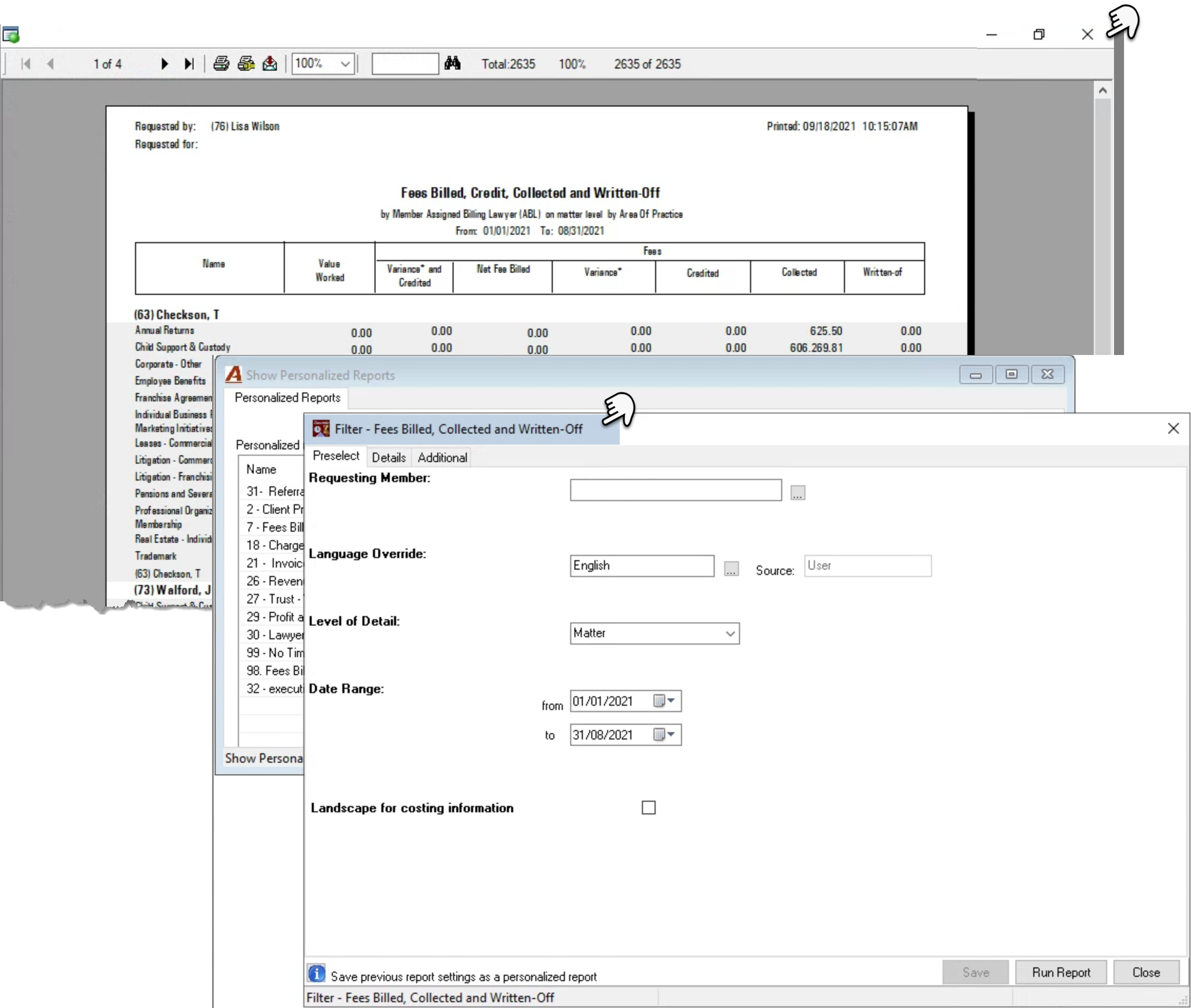Viewport: 1191px width, 1008px height.
Task: Print the report using printer icon
Action: point(221,63)
